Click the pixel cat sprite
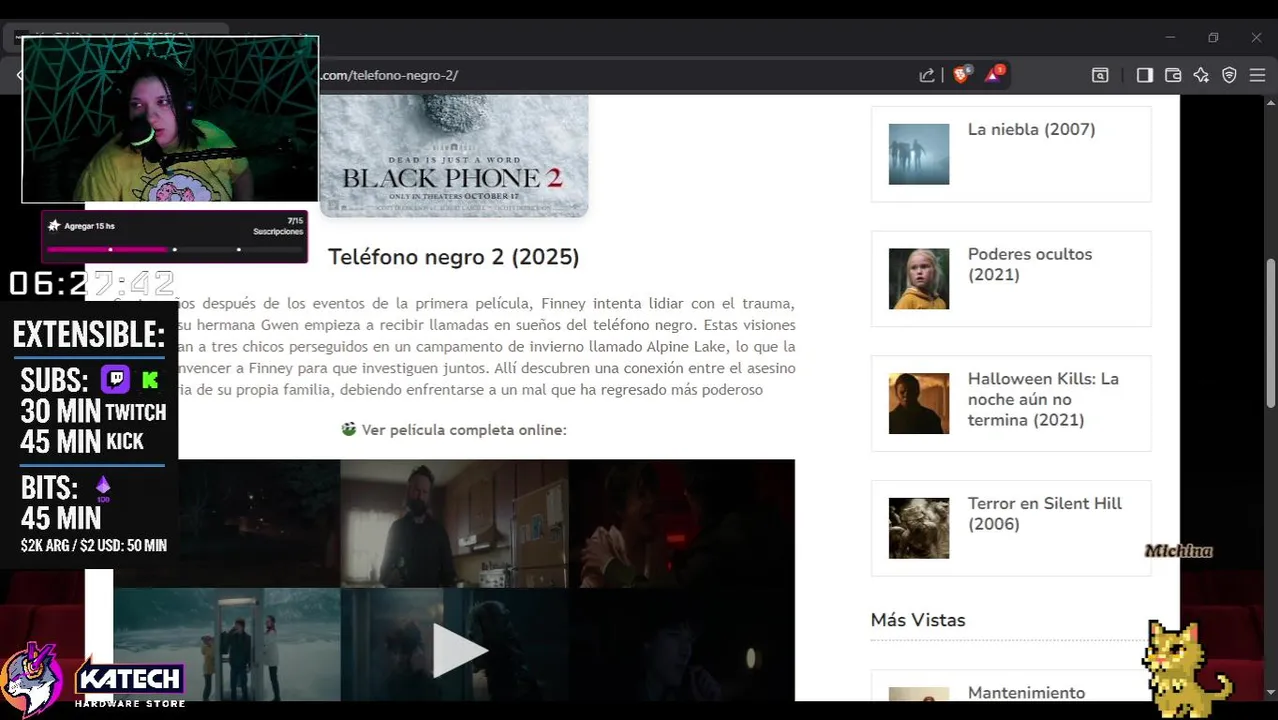 tap(1187, 668)
